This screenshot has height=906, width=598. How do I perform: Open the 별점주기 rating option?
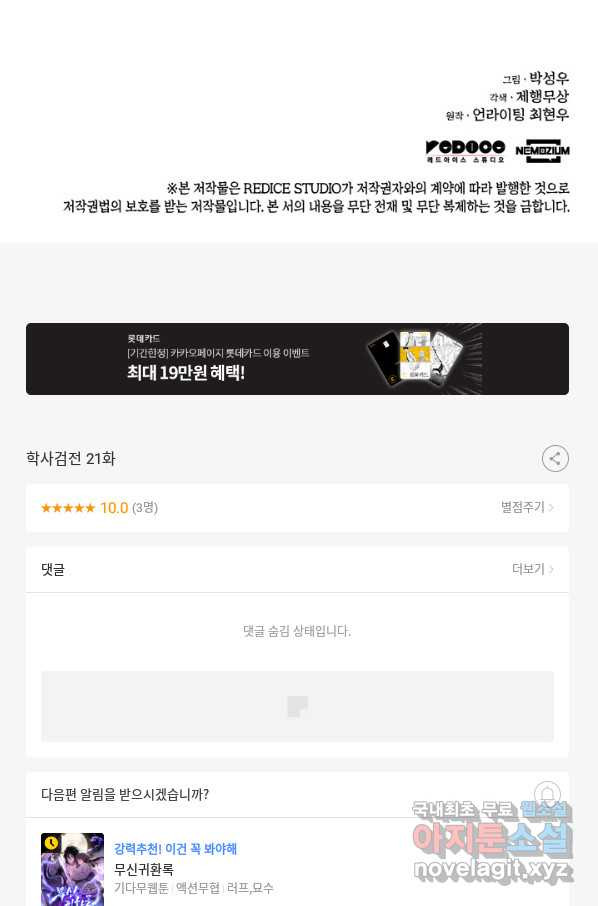pos(527,507)
